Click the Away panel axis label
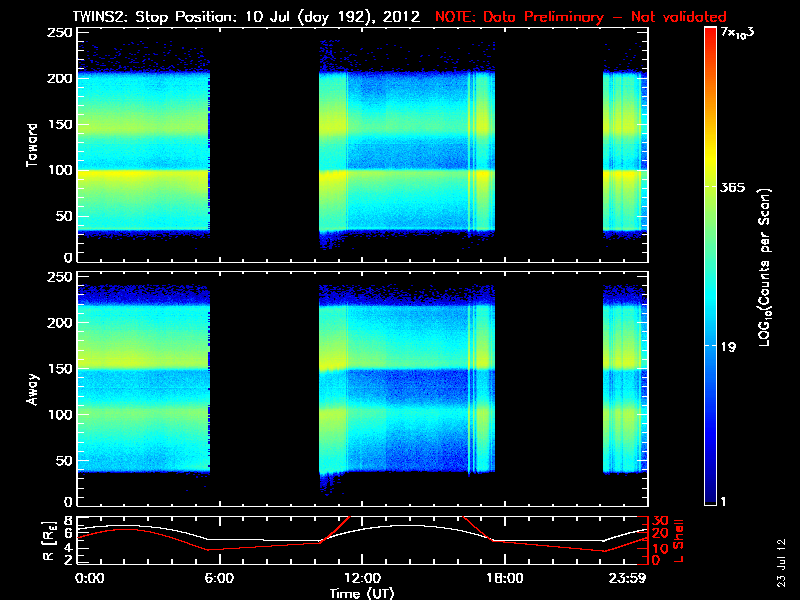Image resolution: width=800 pixels, height=600 pixels. point(32,389)
